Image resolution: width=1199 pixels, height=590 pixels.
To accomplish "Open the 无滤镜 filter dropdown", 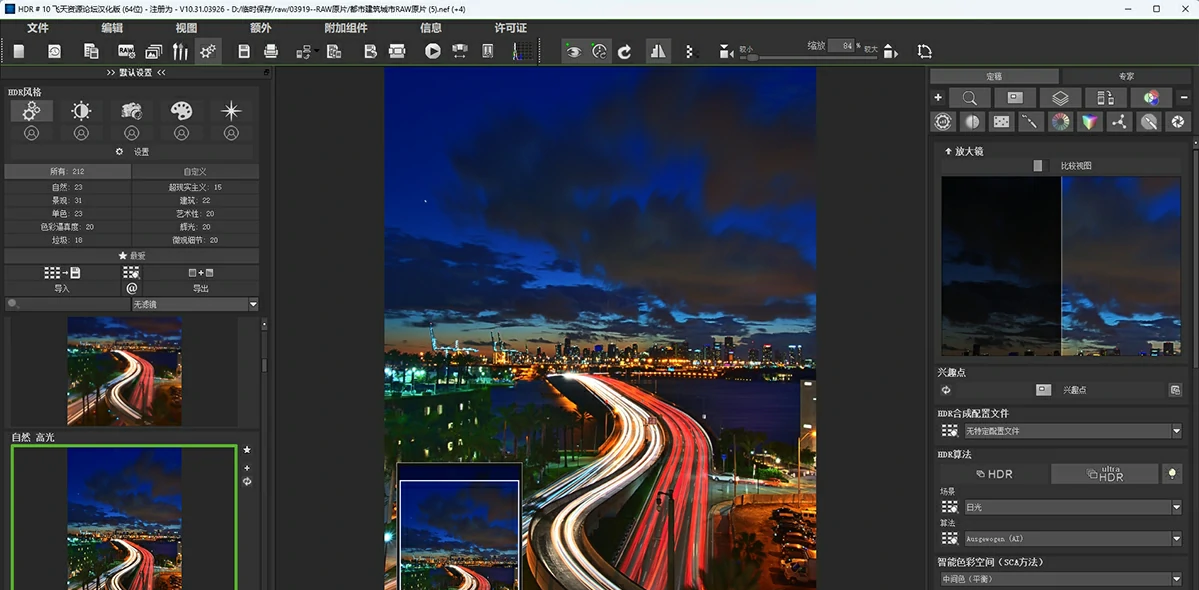I will (x=195, y=305).
